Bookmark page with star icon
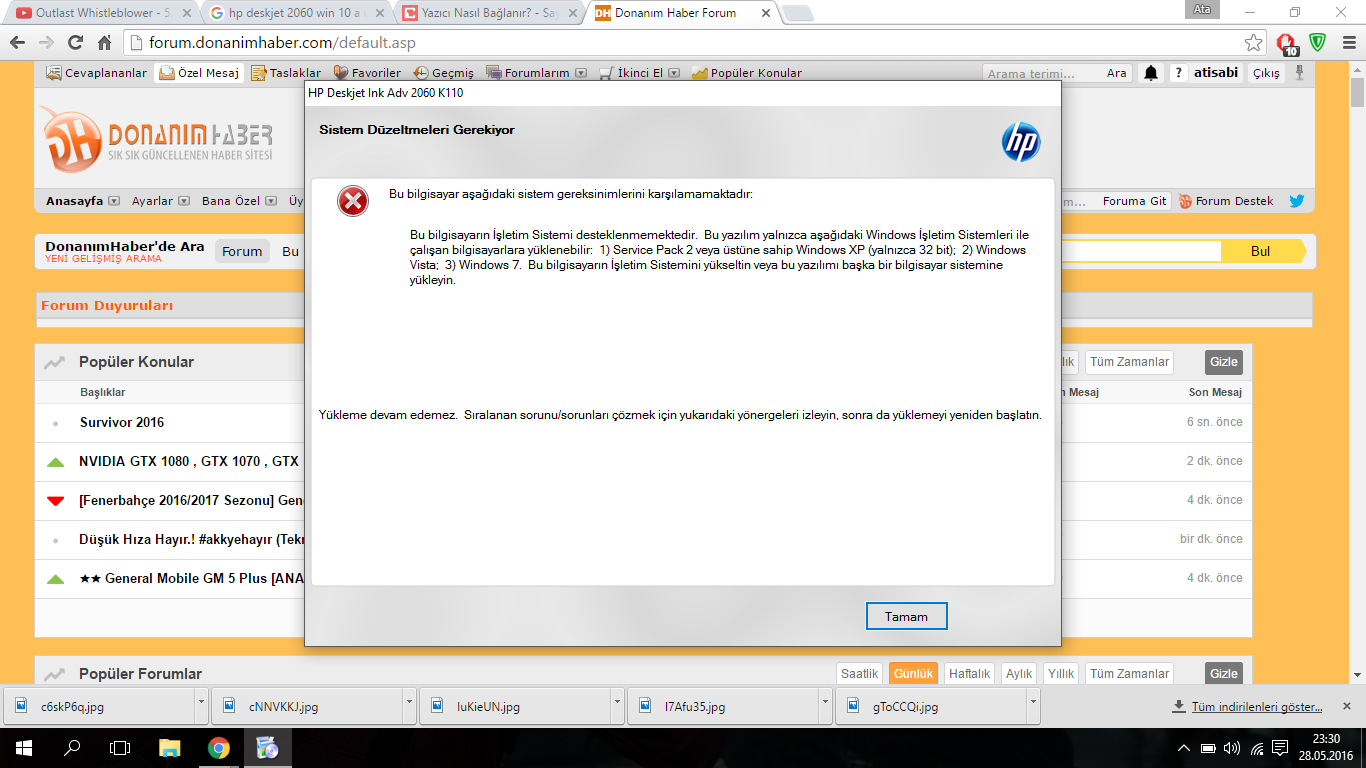 (1253, 43)
